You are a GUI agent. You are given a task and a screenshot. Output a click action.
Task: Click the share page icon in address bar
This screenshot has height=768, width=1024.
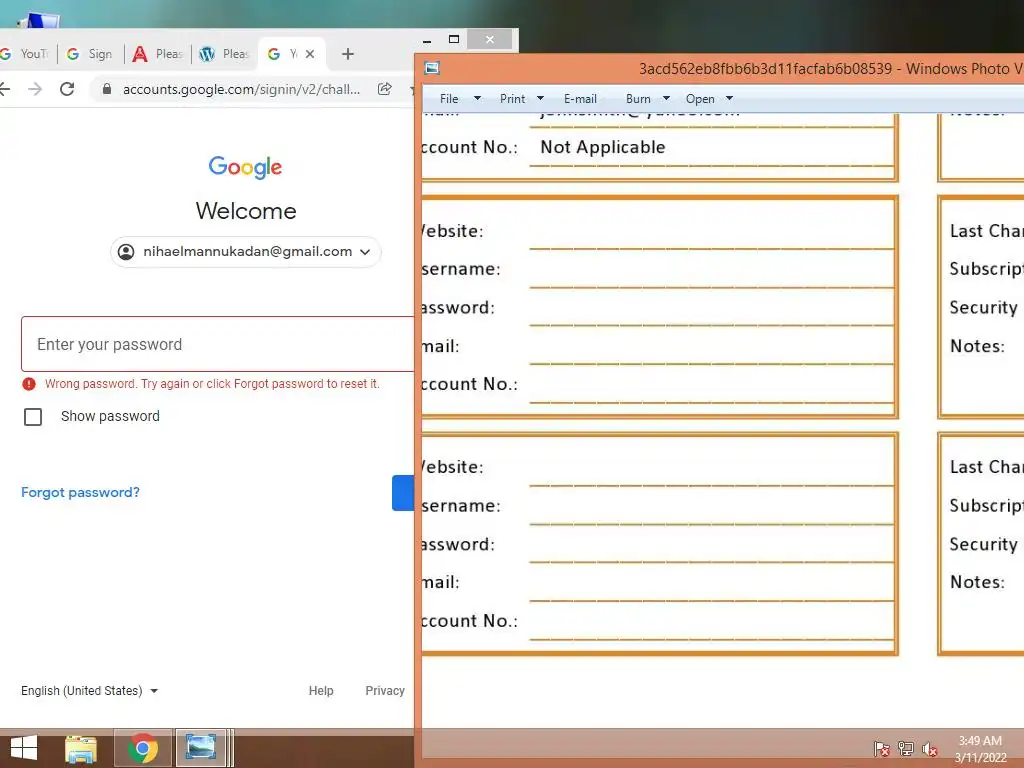[385, 89]
